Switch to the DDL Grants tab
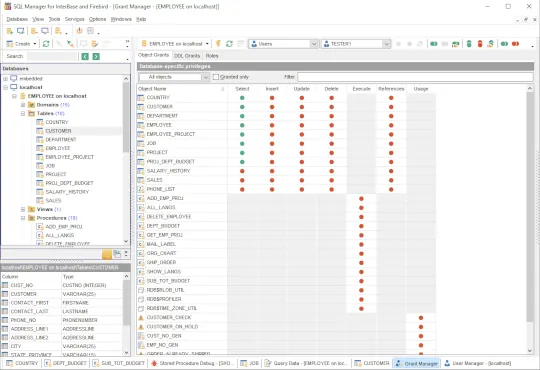This screenshot has width=540, height=370. tap(187, 55)
